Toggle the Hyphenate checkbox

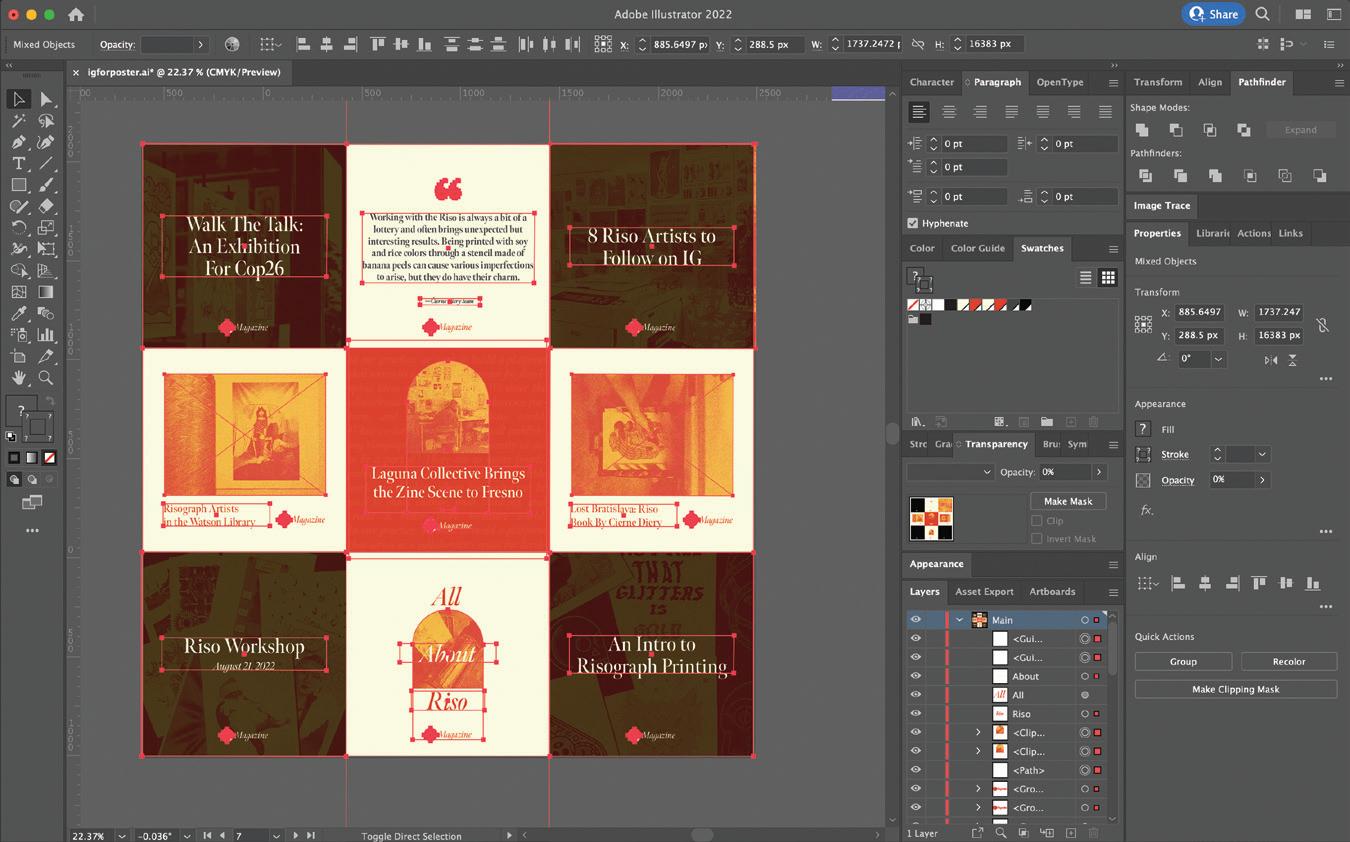coord(912,223)
